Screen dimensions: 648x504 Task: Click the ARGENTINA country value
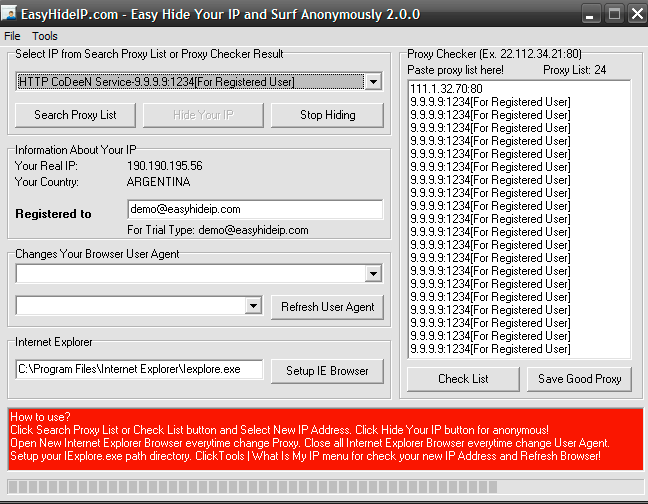[x=159, y=182]
